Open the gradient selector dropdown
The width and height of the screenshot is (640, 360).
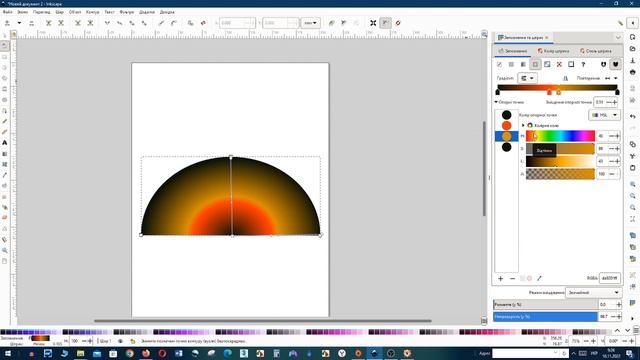[527, 78]
